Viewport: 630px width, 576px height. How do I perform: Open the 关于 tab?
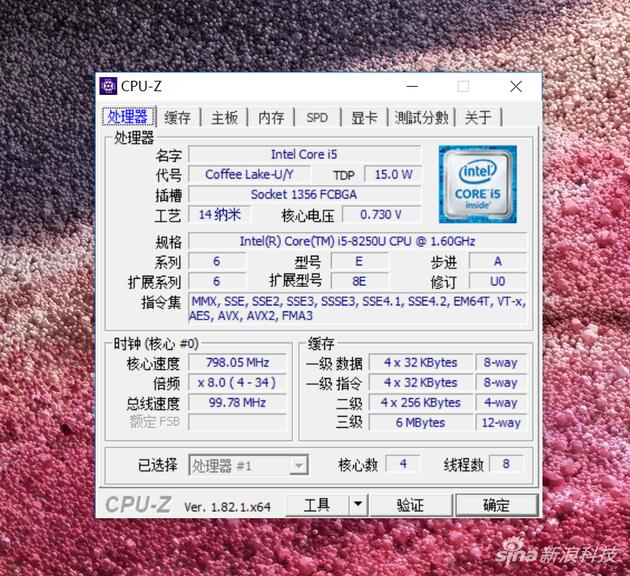(478, 117)
